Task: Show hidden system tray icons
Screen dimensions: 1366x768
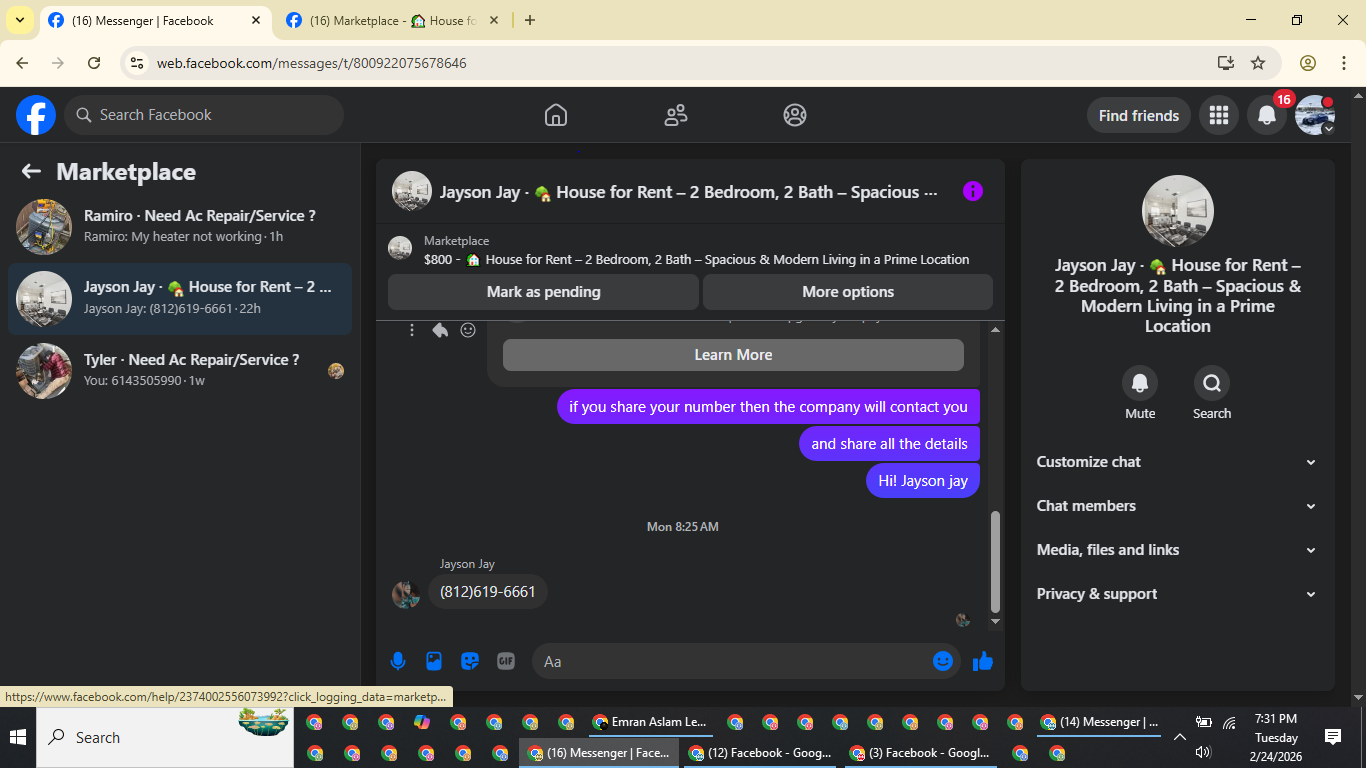Action: (1180, 737)
